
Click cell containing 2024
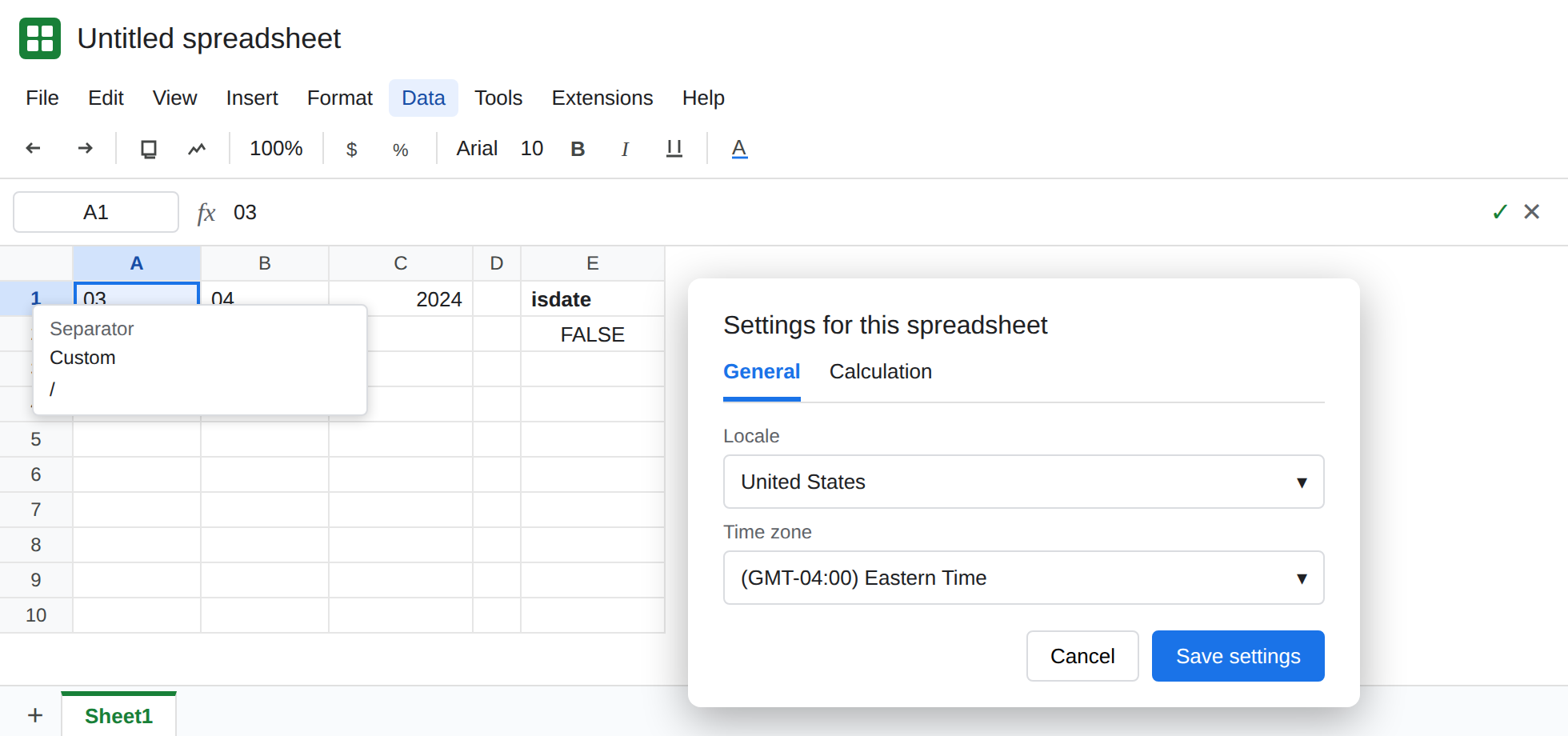click(401, 298)
